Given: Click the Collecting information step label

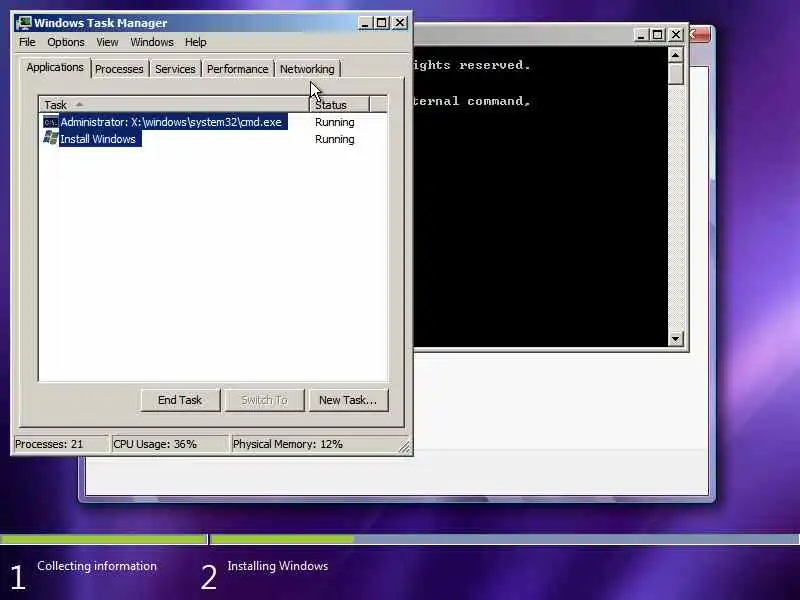Looking at the screenshot, I should click(x=97, y=566).
